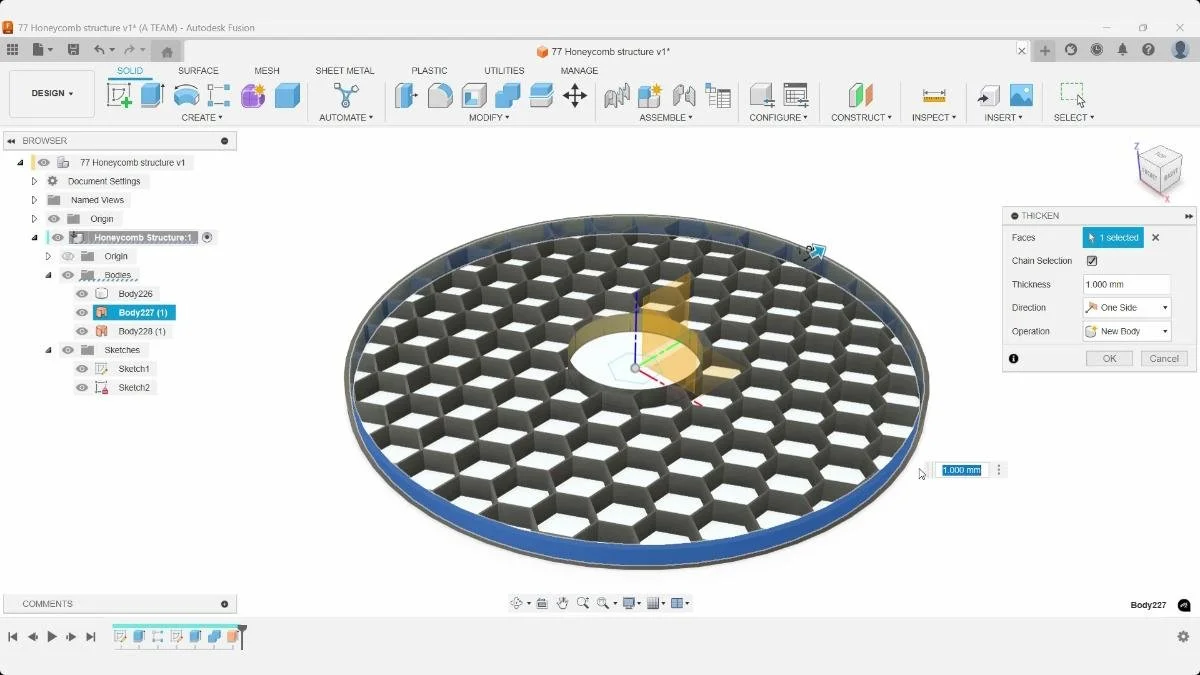Open the data panel grid icon
Viewport: 1200px width, 675px height.
12,50
